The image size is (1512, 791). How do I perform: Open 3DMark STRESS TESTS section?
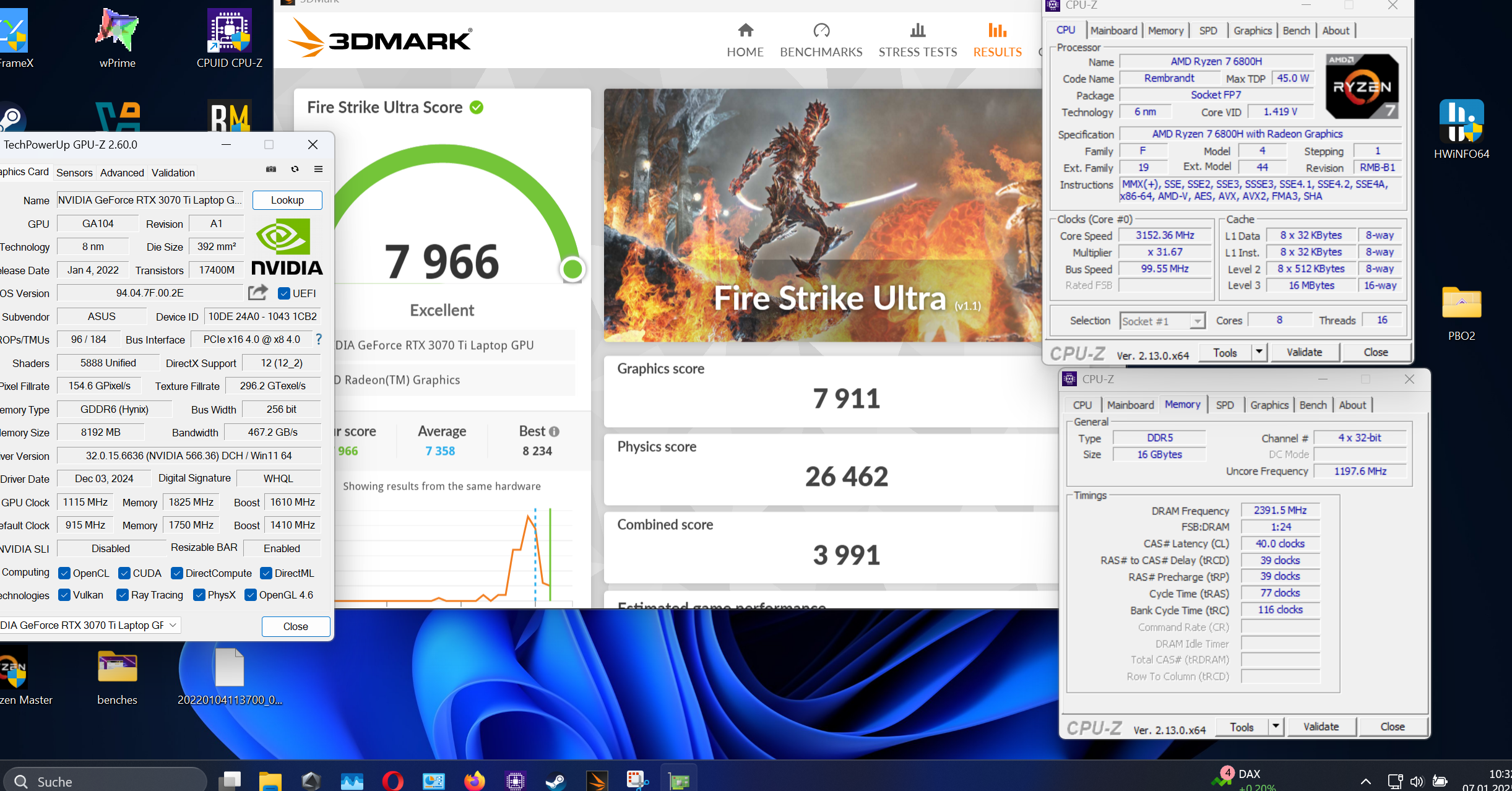coord(918,40)
